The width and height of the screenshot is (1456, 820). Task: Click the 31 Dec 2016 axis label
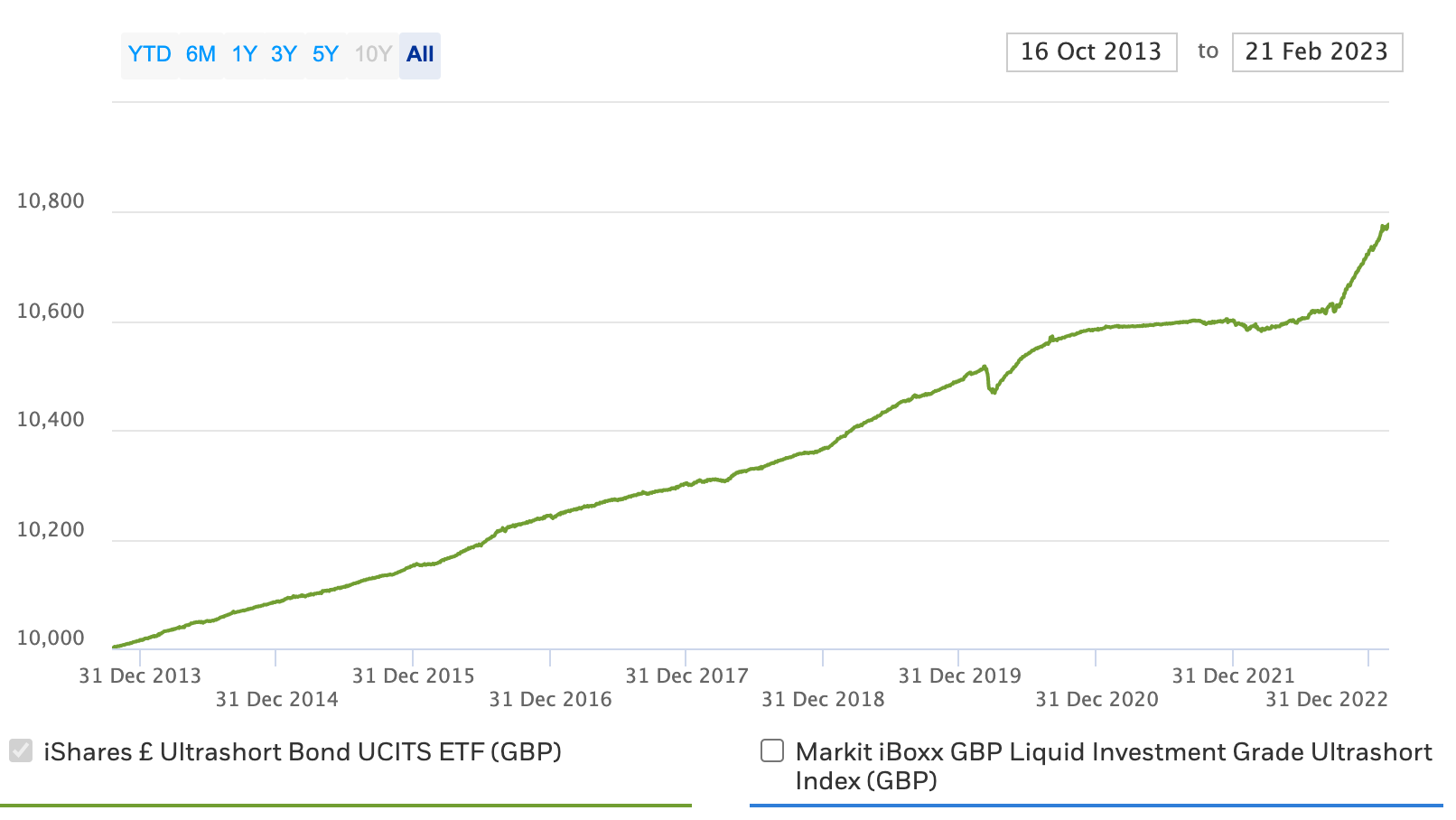550,699
